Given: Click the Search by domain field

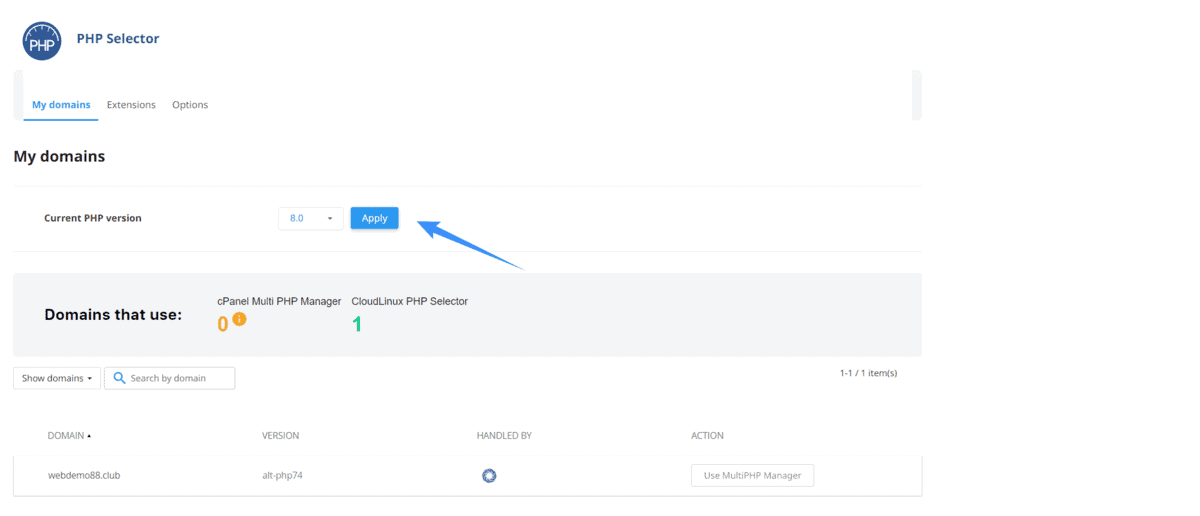Looking at the screenshot, I should (x=170, y=378).
